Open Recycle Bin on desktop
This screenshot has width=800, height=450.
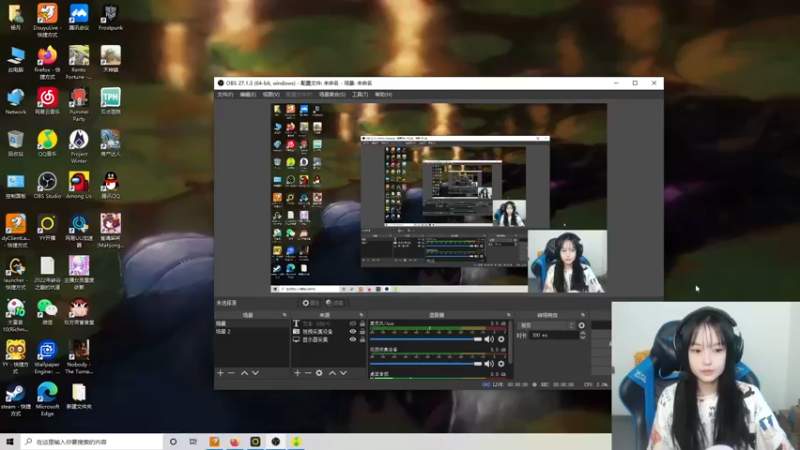pyautogui.click(x=15, y=143)
